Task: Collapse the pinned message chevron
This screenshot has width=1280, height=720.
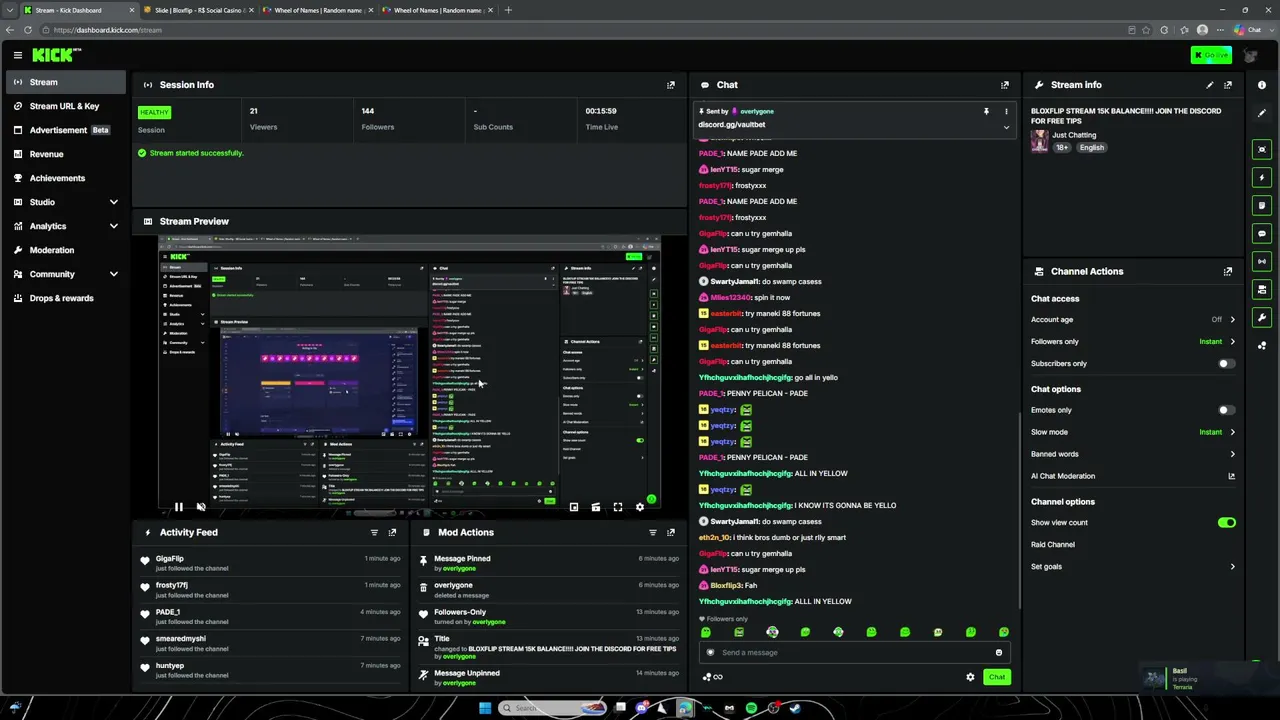Action: click(x=1006, y=127)
